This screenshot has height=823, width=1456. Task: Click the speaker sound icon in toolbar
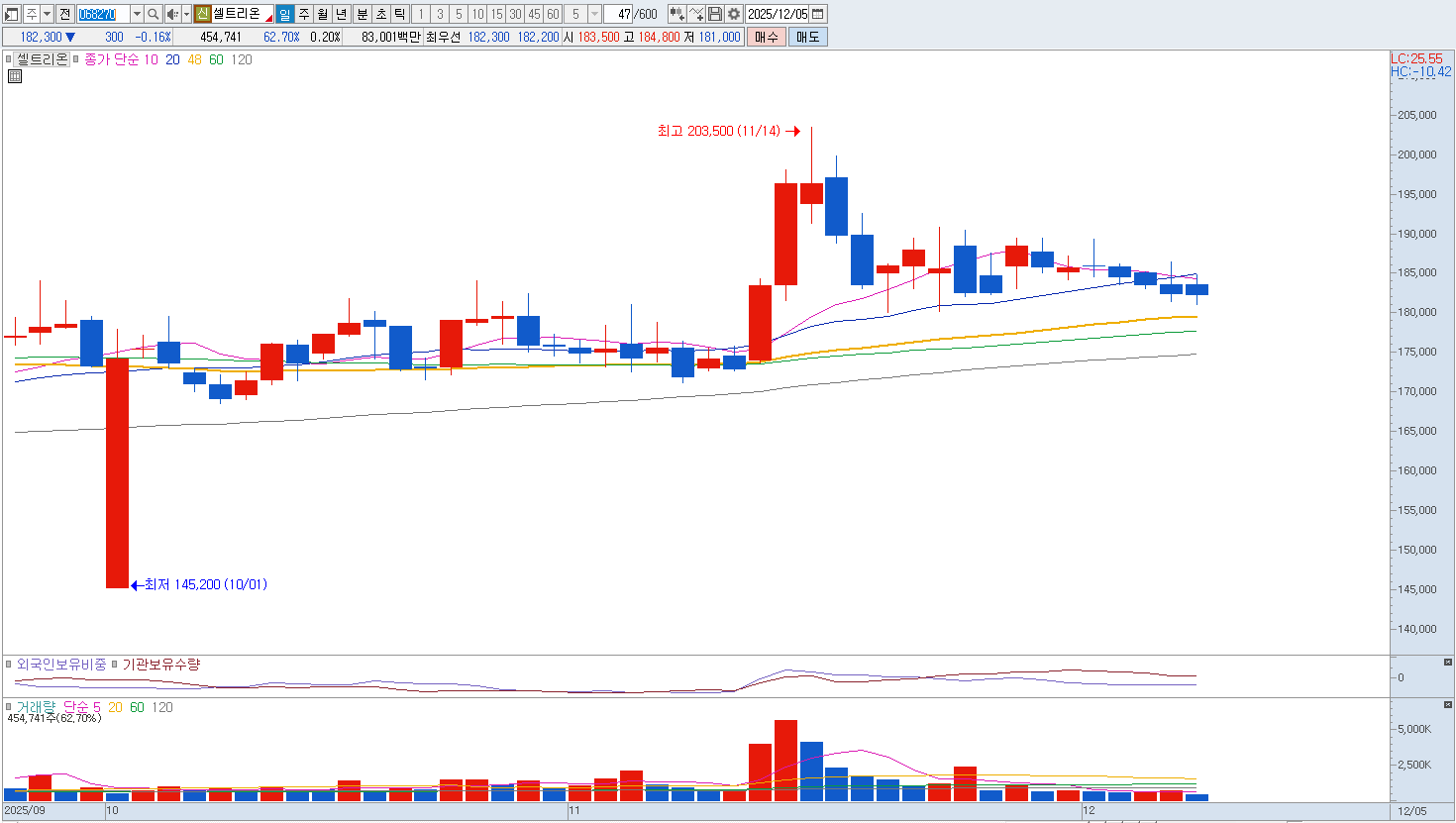point(171,14)
